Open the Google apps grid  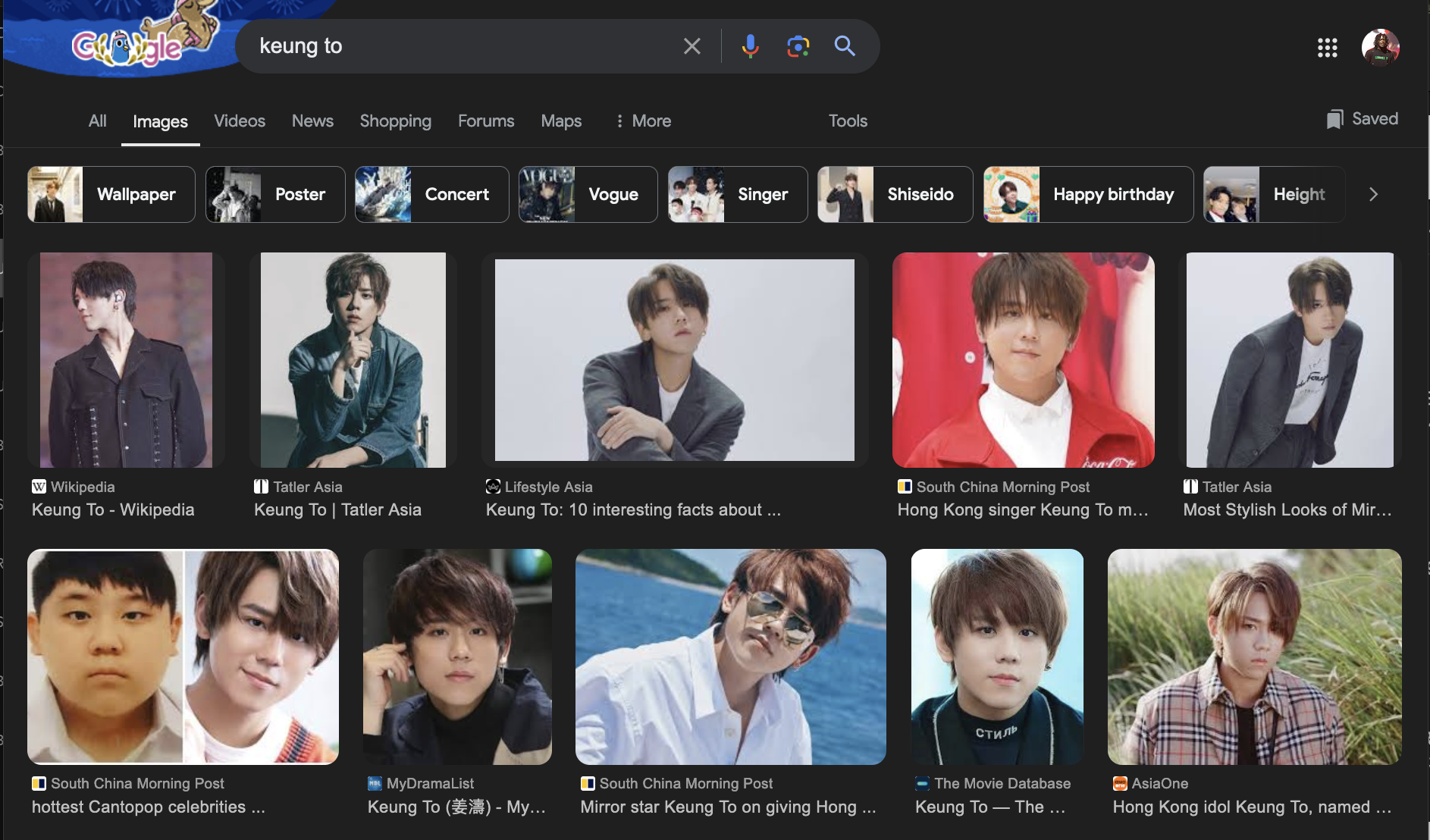[x=1327, y=48]
